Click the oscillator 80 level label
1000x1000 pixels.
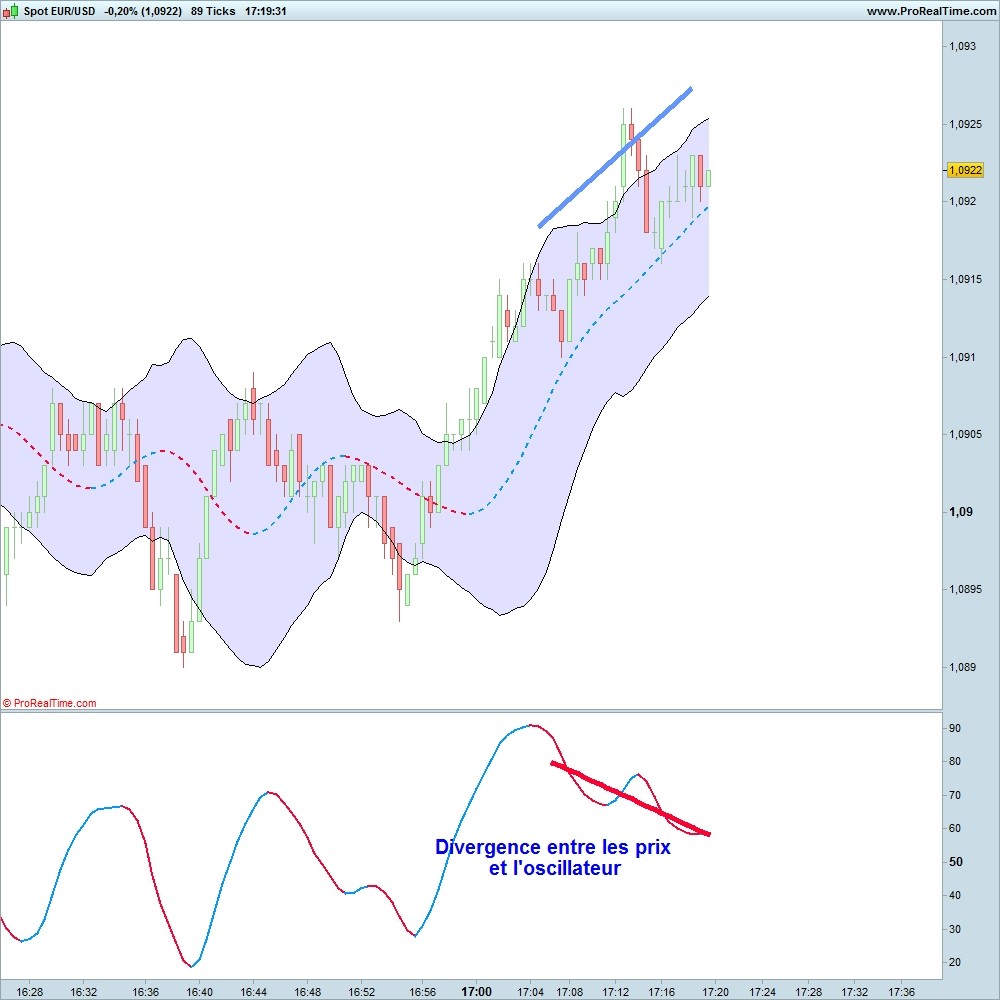coord(955,761)
